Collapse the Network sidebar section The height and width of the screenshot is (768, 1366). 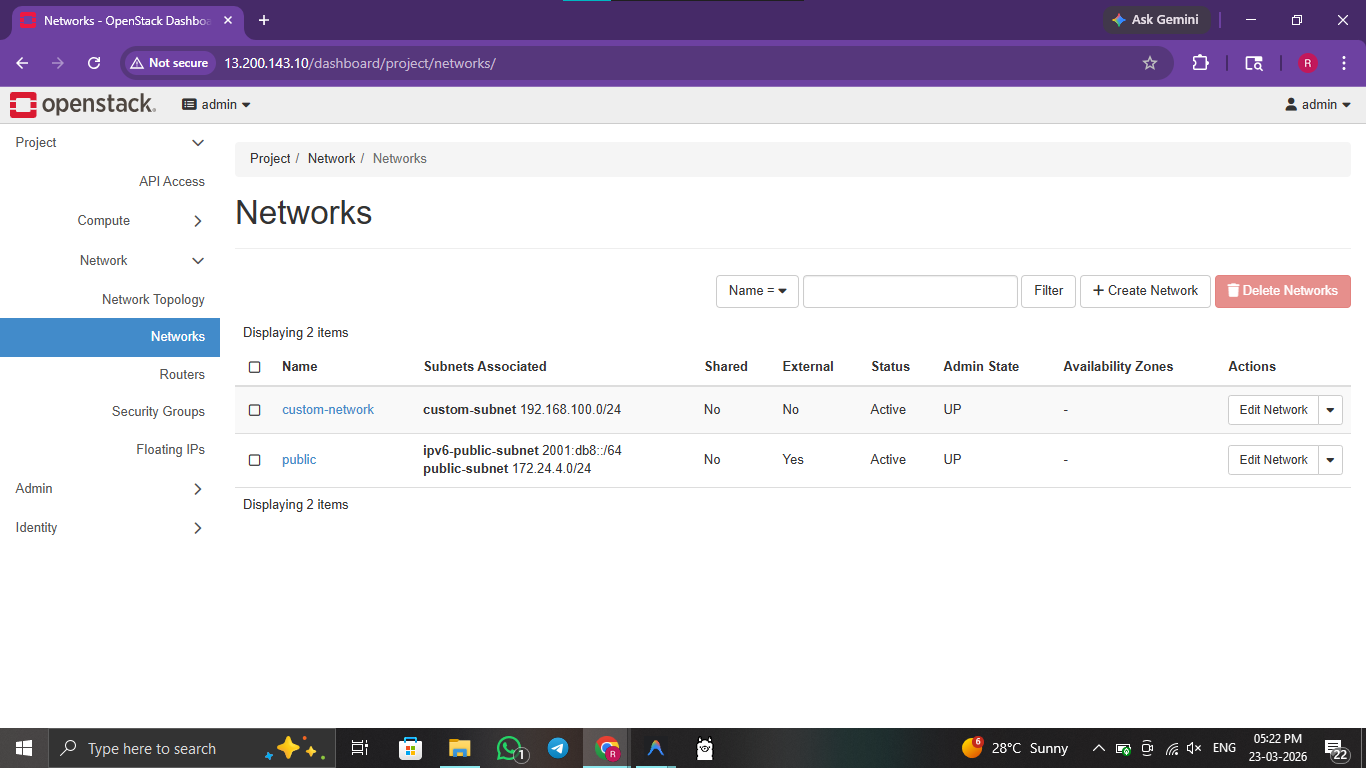110,261
